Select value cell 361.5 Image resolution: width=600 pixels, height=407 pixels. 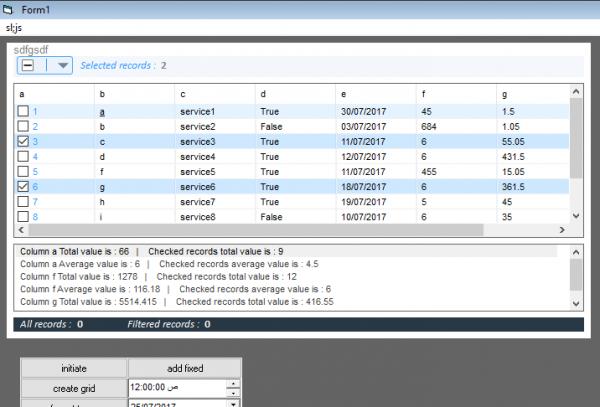514,187
